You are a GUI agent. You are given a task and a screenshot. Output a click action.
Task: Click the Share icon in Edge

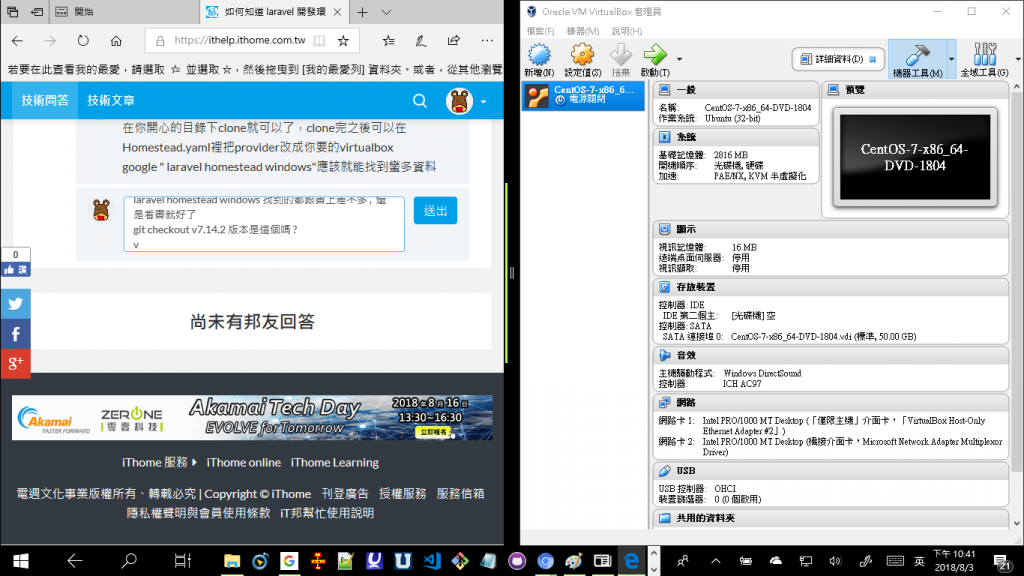454,40
